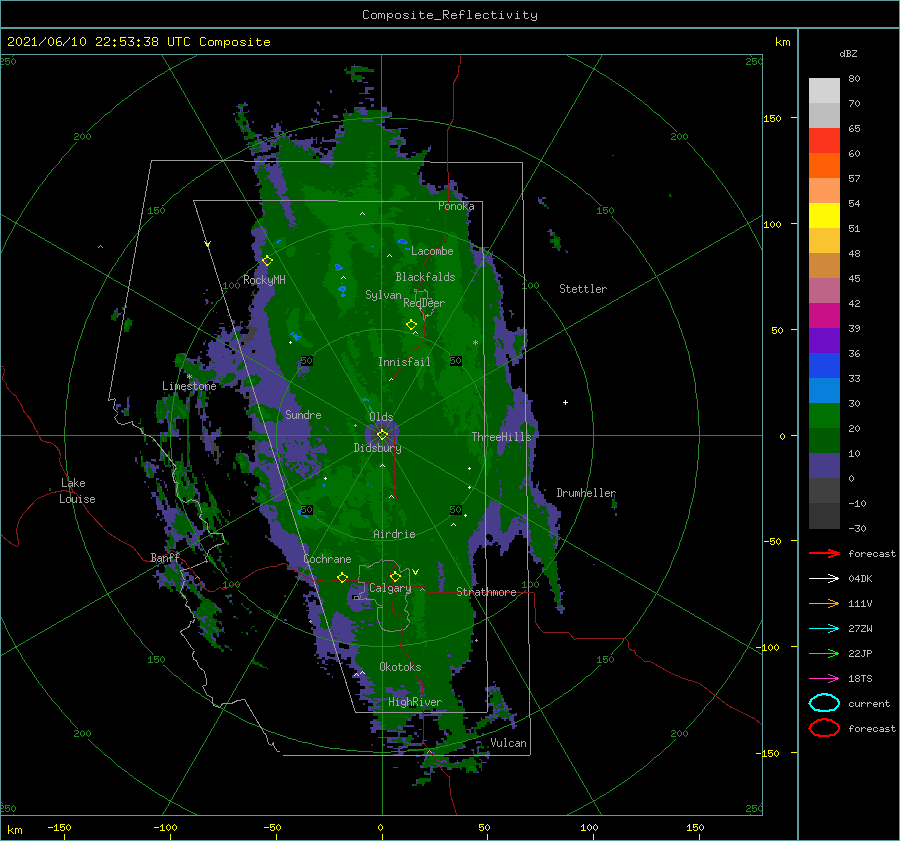This screenshot has width=900, height=841.
Task: Click yellow diamond marker south of RedDeer
Action: point(412,325)
